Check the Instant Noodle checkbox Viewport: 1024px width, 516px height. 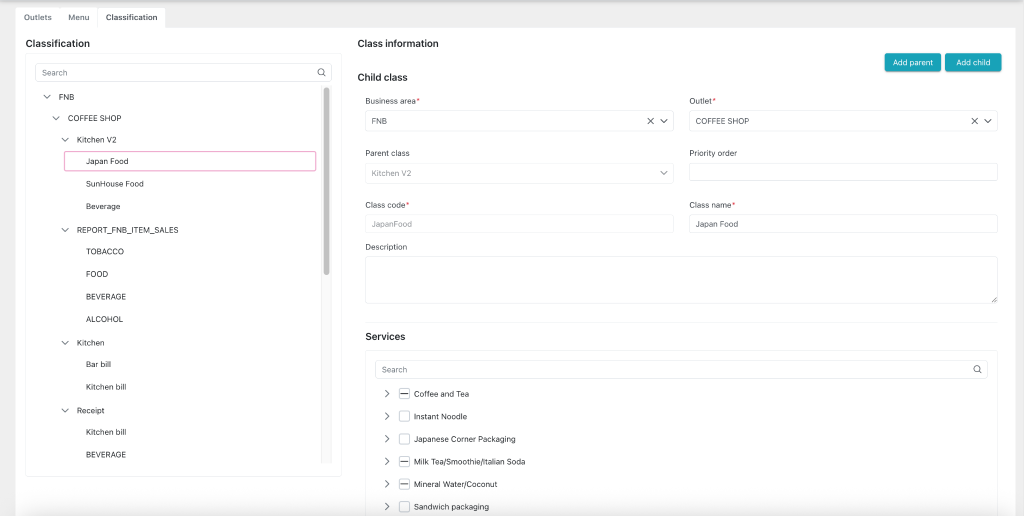click(404, 417)
